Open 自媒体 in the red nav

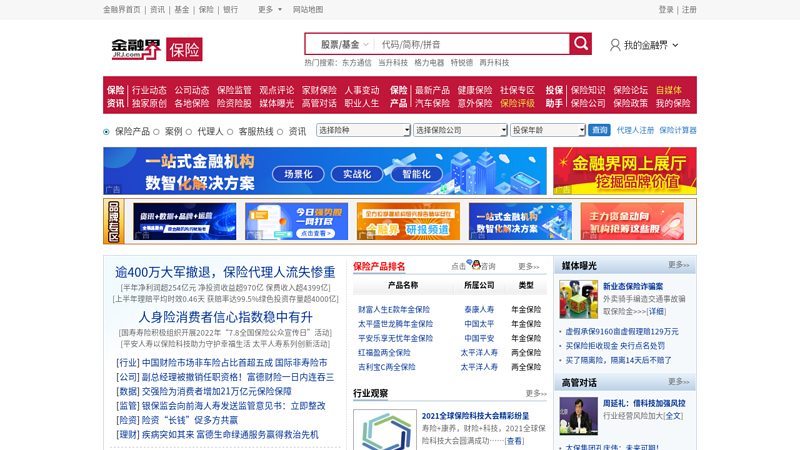669,90
